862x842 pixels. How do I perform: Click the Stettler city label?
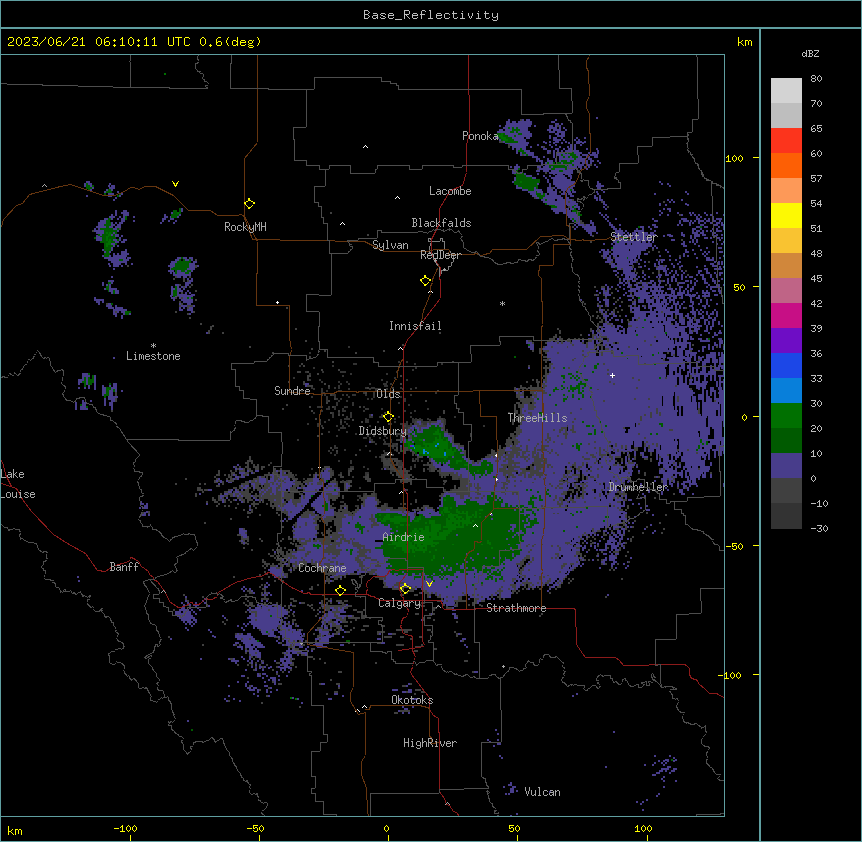tap(634, 237)
